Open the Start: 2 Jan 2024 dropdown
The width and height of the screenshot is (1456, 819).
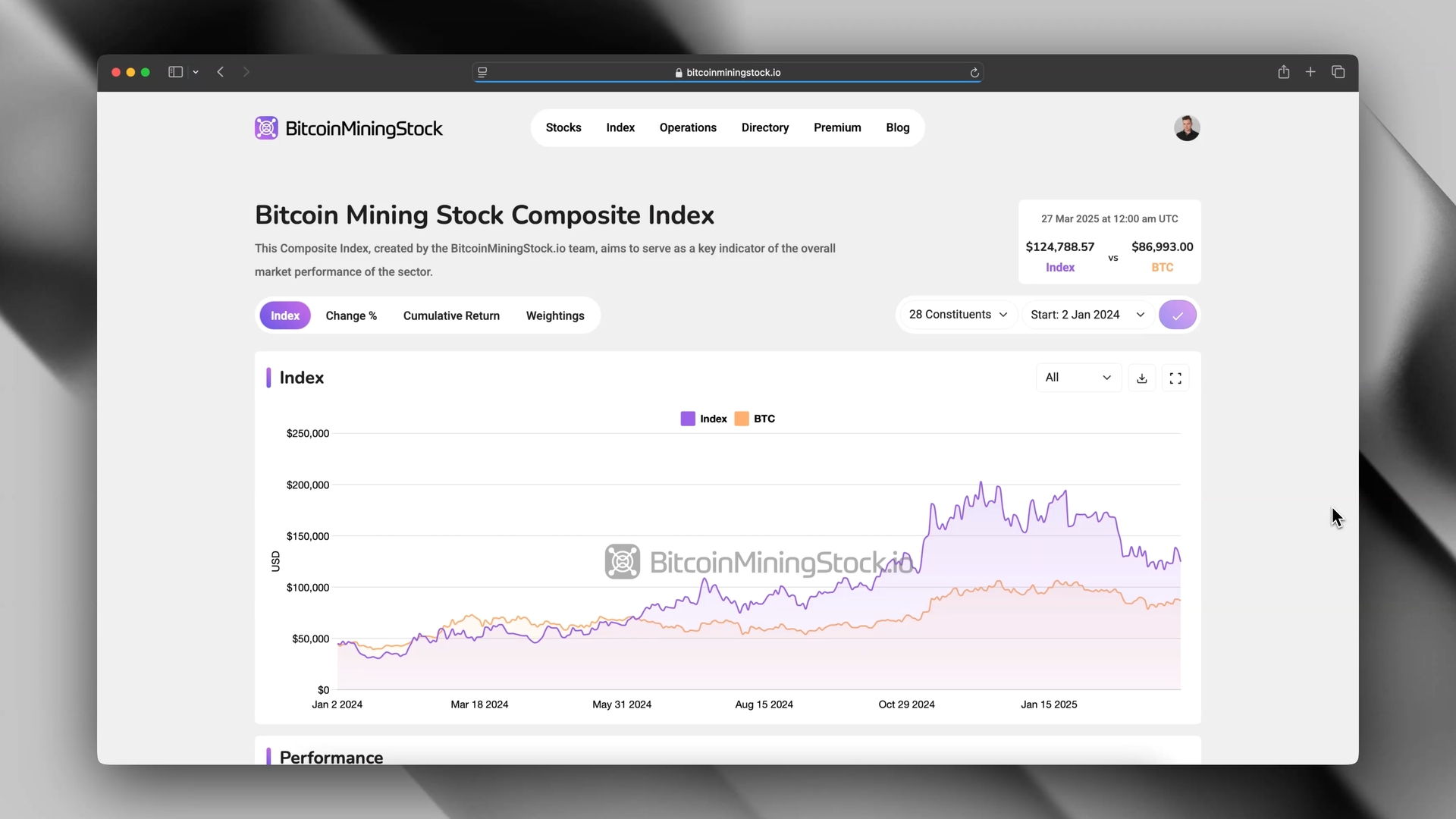[1087, 315]
